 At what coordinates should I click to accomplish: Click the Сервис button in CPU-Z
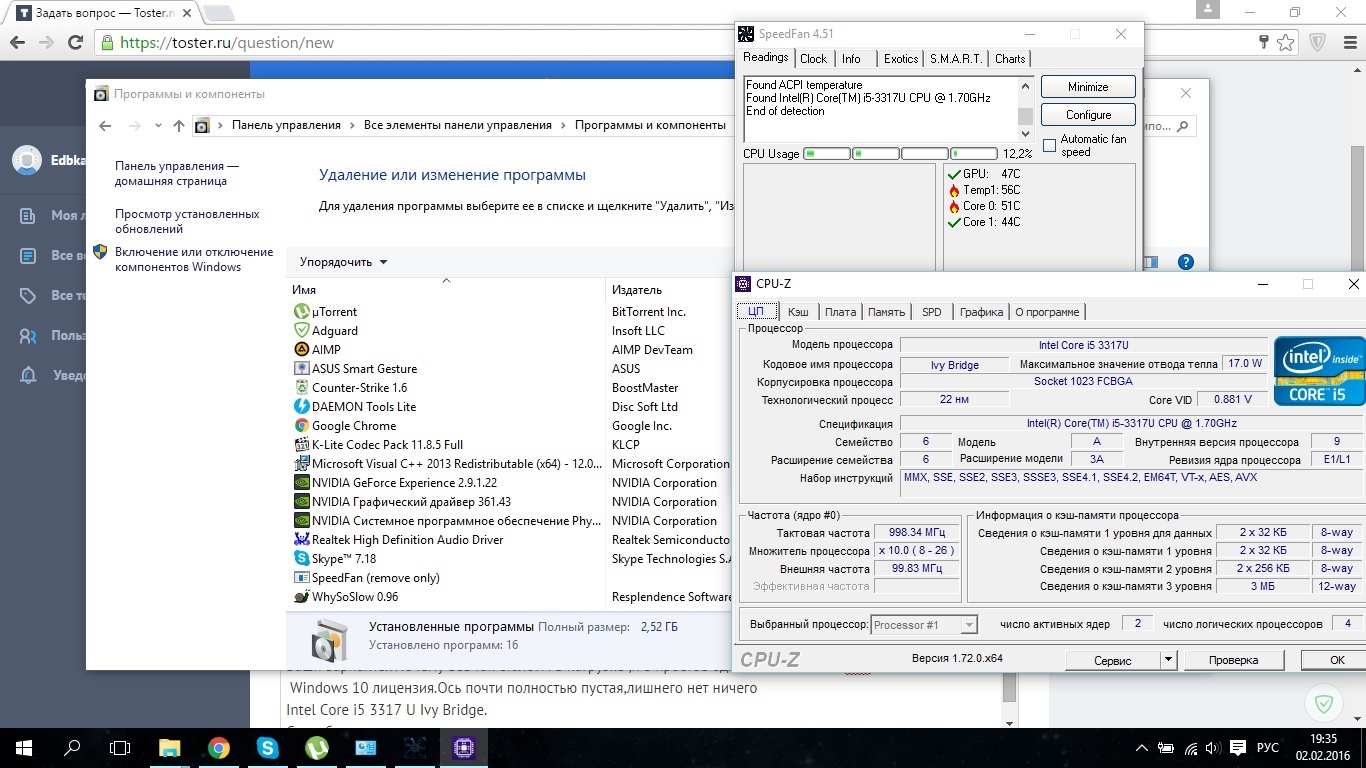pyautogui.click(x=1112, y=660)
